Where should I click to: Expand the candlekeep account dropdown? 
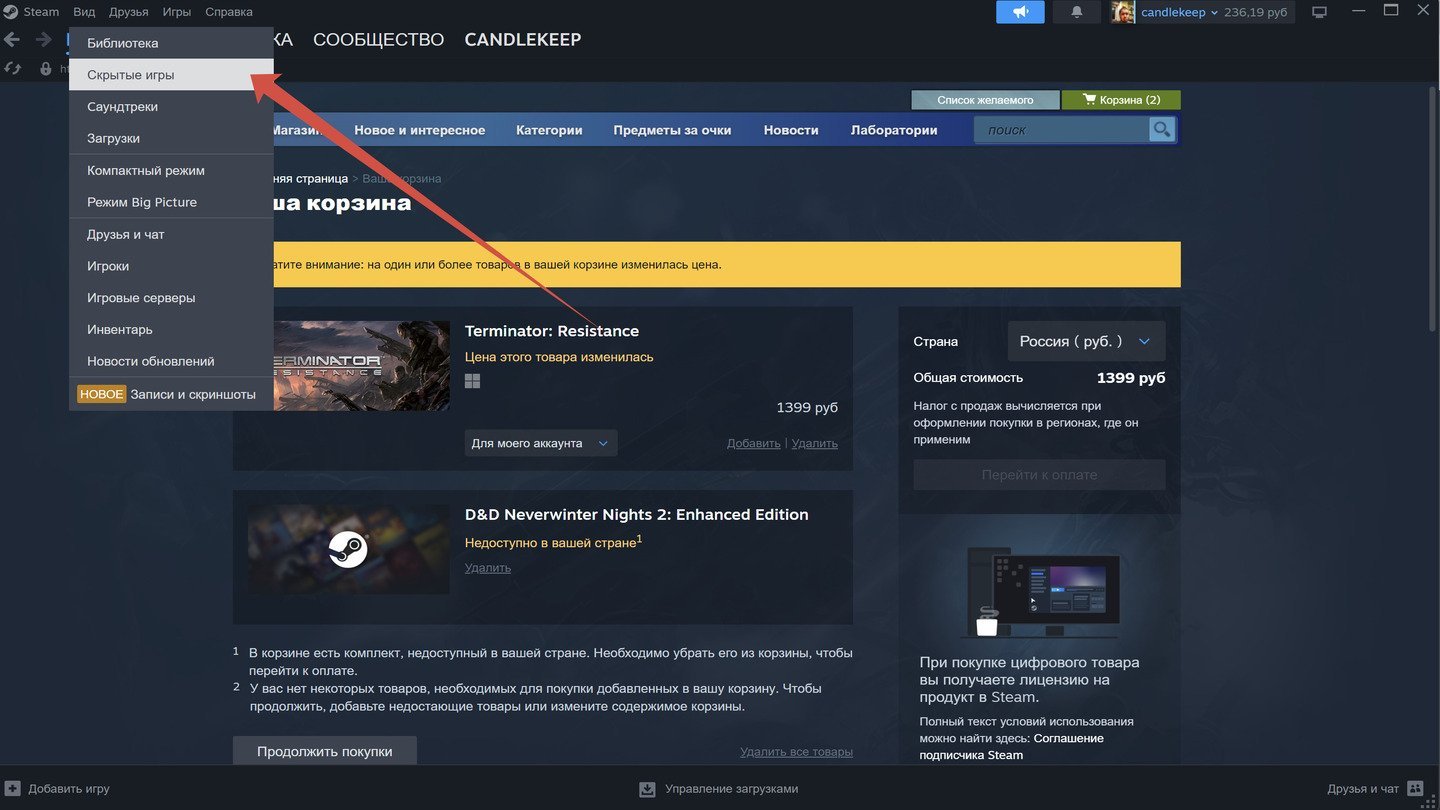[1179, 12]
